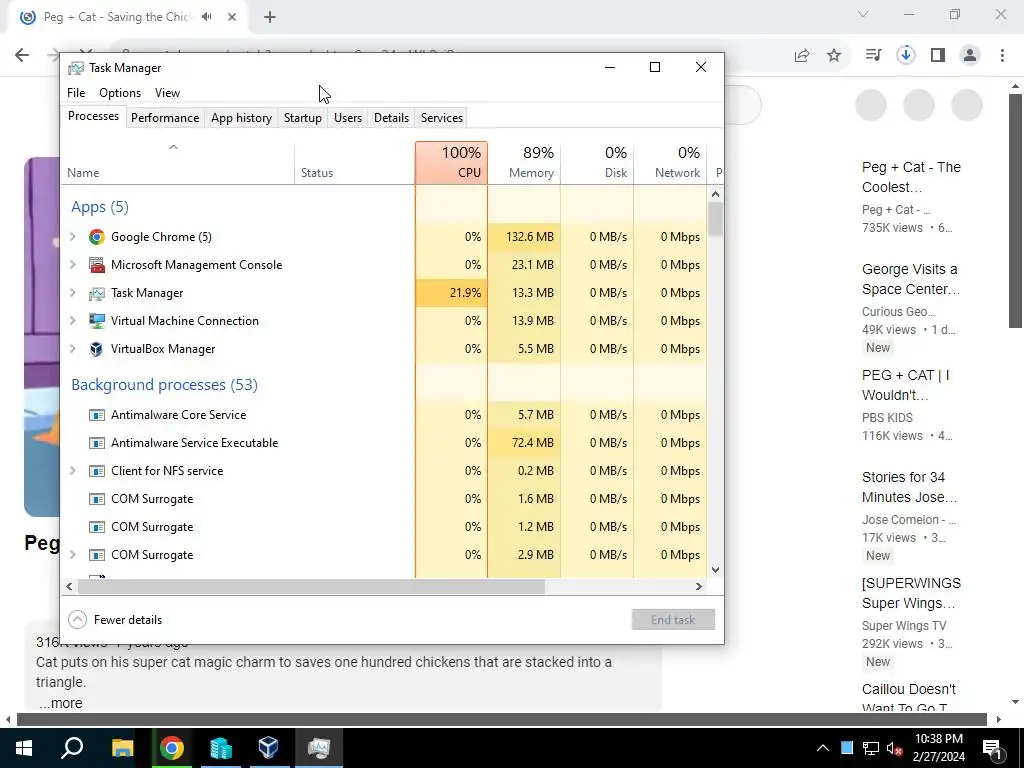Click the Client for NFS service icon

97,472
